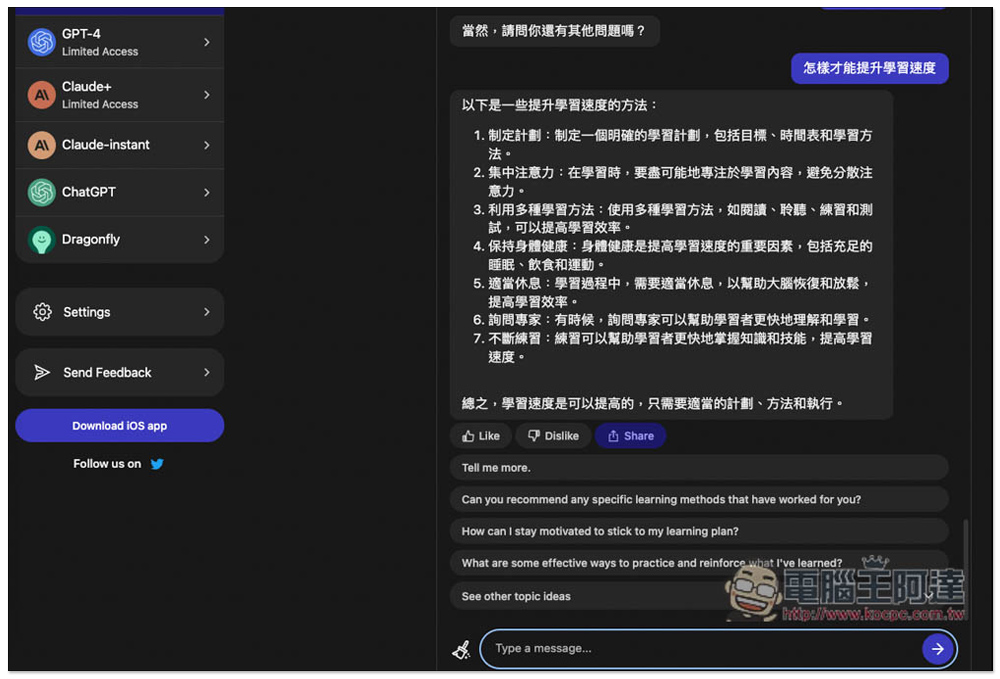This screenshot has width=1000, height=679.
Task: Click list item 6 '詢問專家' in the response
Action: [672, 320]
